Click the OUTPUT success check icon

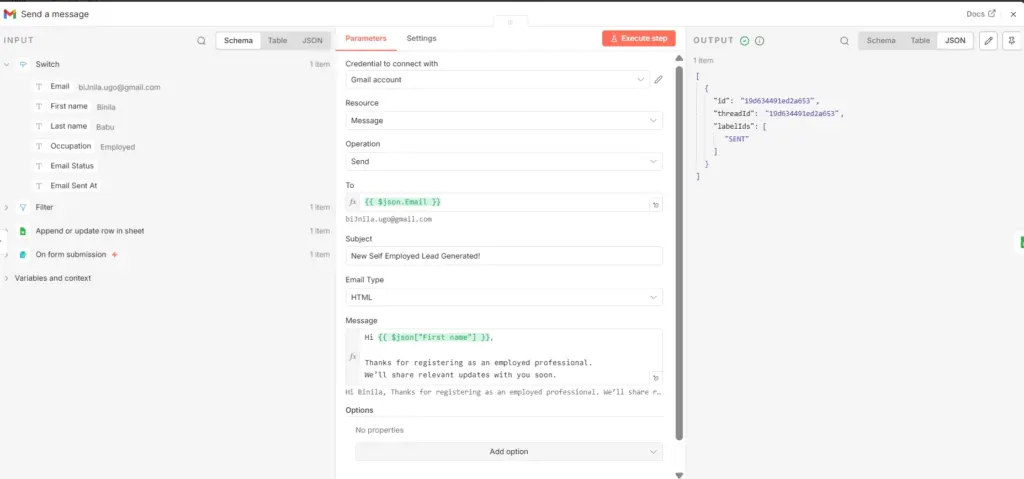pos(744,41)
